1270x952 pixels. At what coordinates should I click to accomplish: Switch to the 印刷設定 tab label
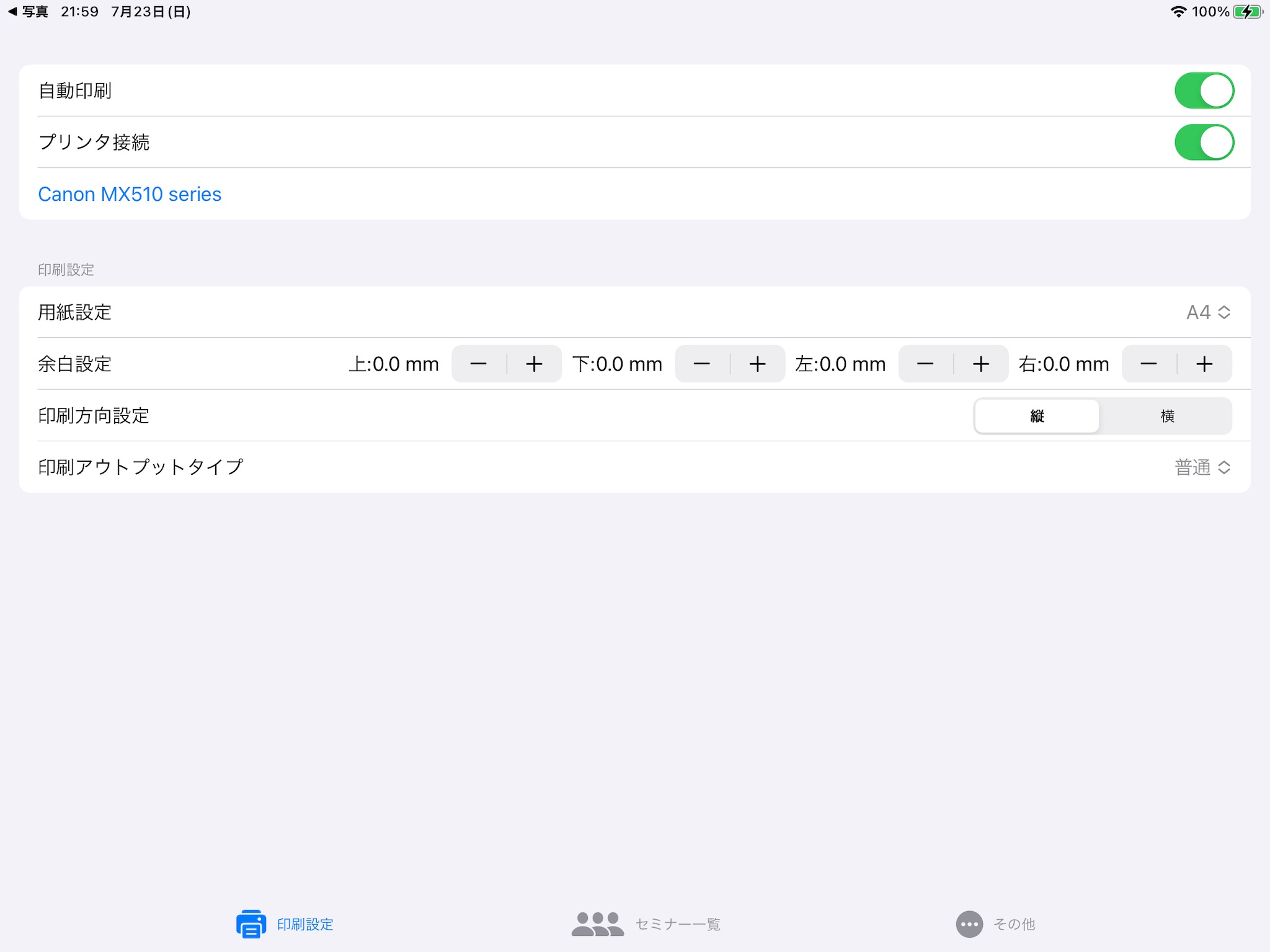coord(305,924)
